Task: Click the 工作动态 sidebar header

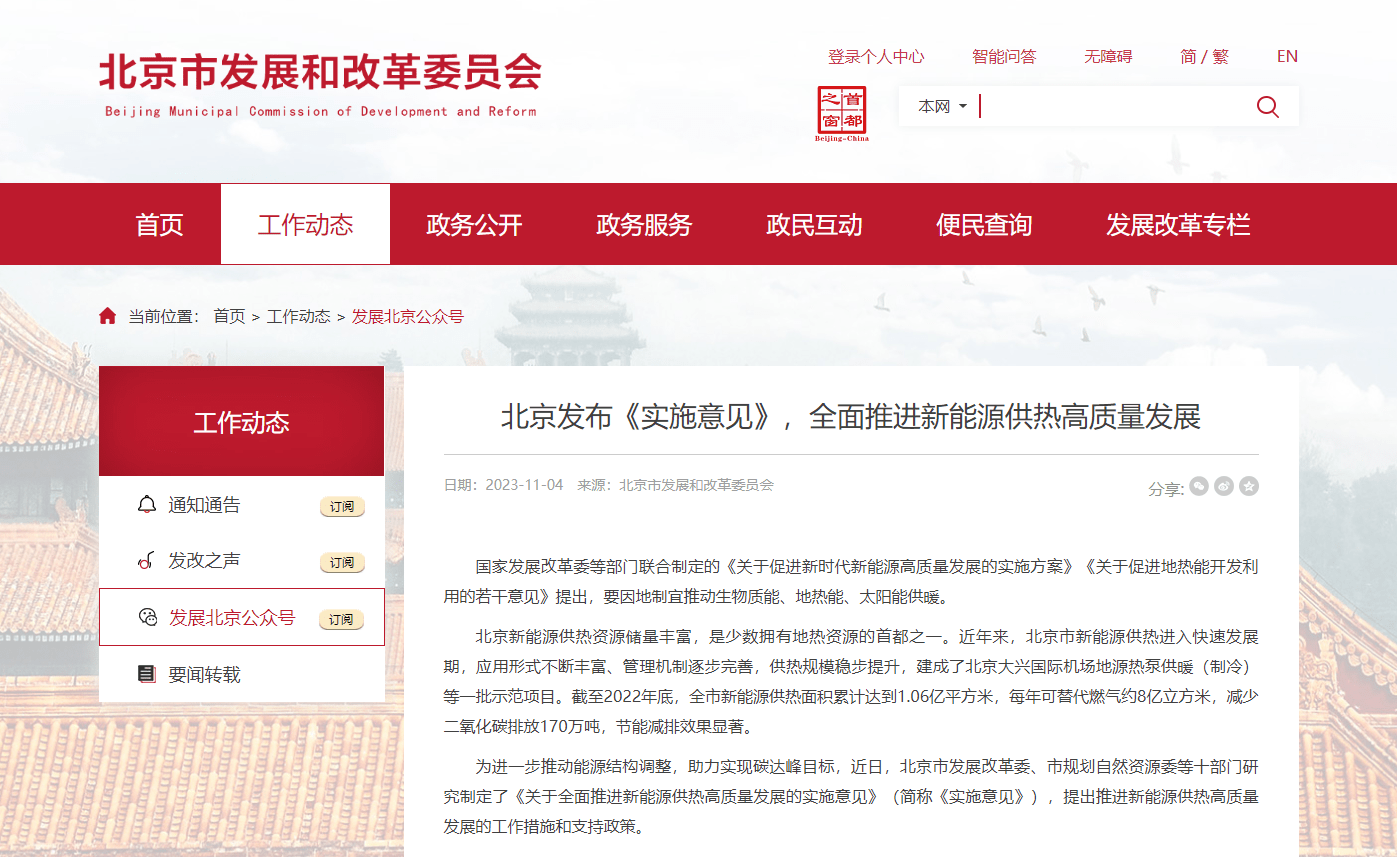Action: pyautogui.click(x=241, y=421)
